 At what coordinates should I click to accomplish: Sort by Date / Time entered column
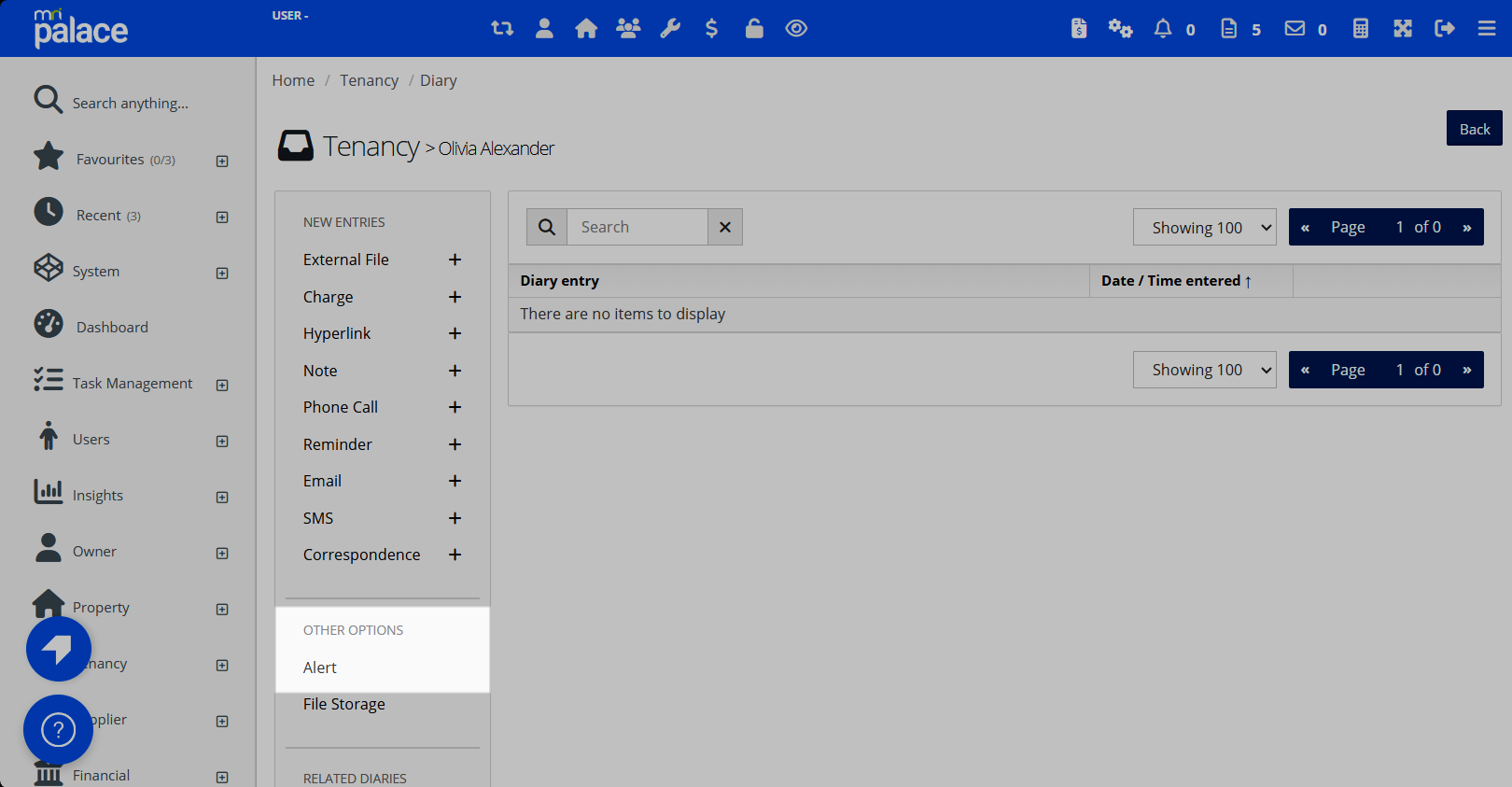pos(1176,281)
